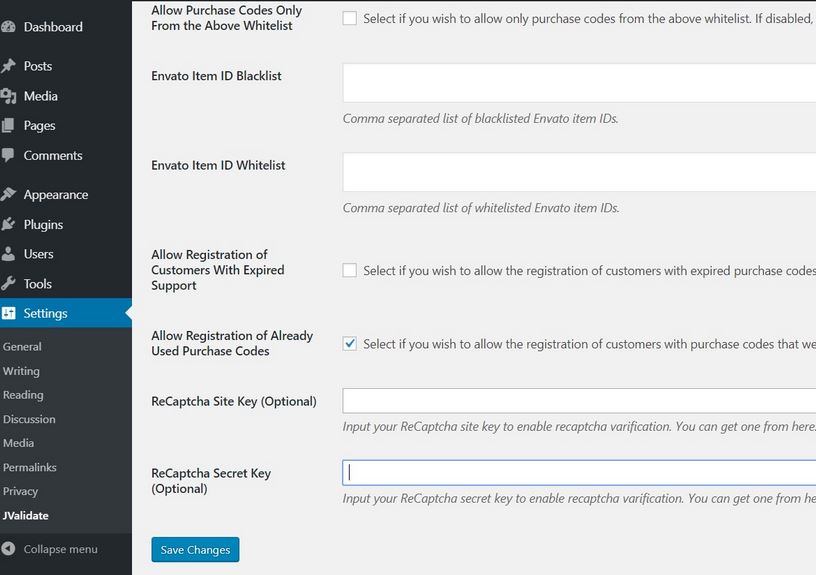Focus the Envato Item ID Blacklist field
Viewport: 816px width, 575px height.
click(x=579, y=83)
